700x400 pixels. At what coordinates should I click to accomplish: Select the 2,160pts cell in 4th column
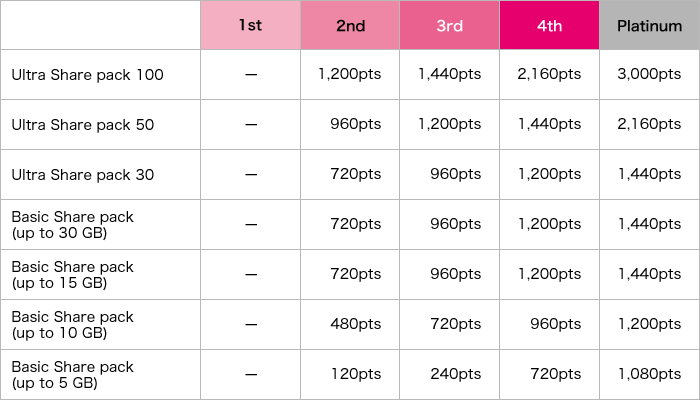click(x=549, y=74)
